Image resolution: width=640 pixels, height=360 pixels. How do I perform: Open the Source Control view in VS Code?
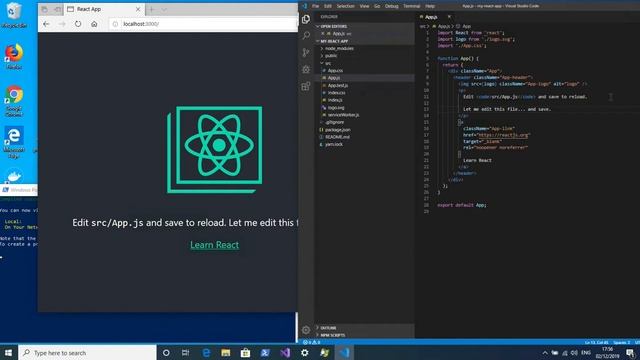tap(306, 52)
